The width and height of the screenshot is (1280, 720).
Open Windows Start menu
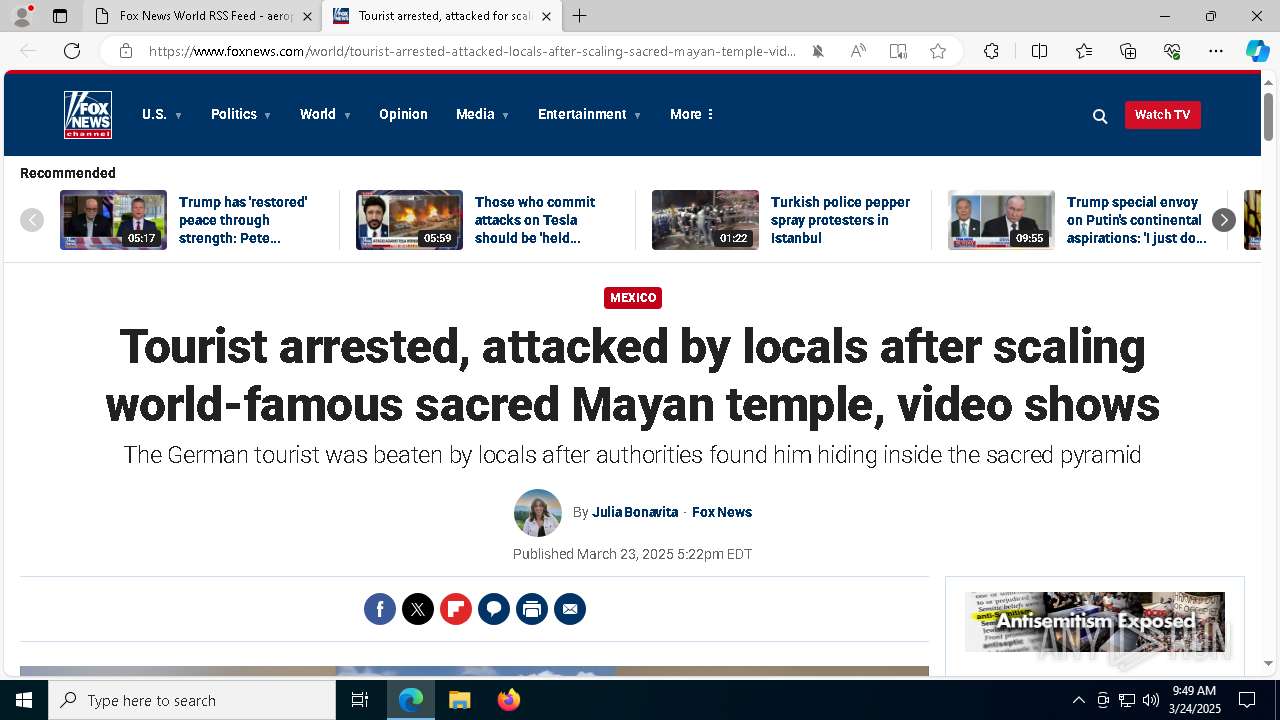tap(24, 700)
